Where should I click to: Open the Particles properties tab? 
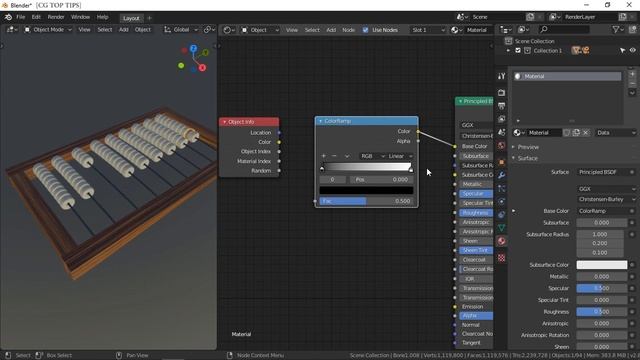point(502,188)
